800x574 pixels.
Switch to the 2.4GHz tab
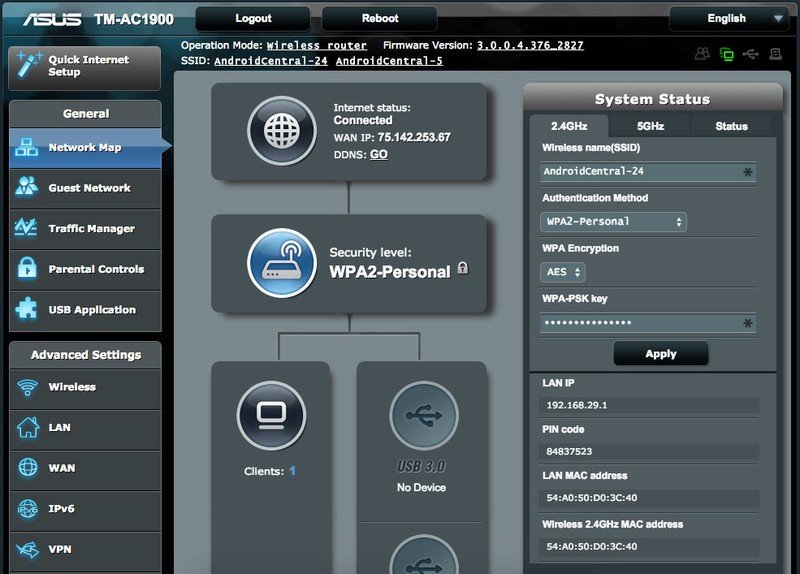(x=569, y=126)
